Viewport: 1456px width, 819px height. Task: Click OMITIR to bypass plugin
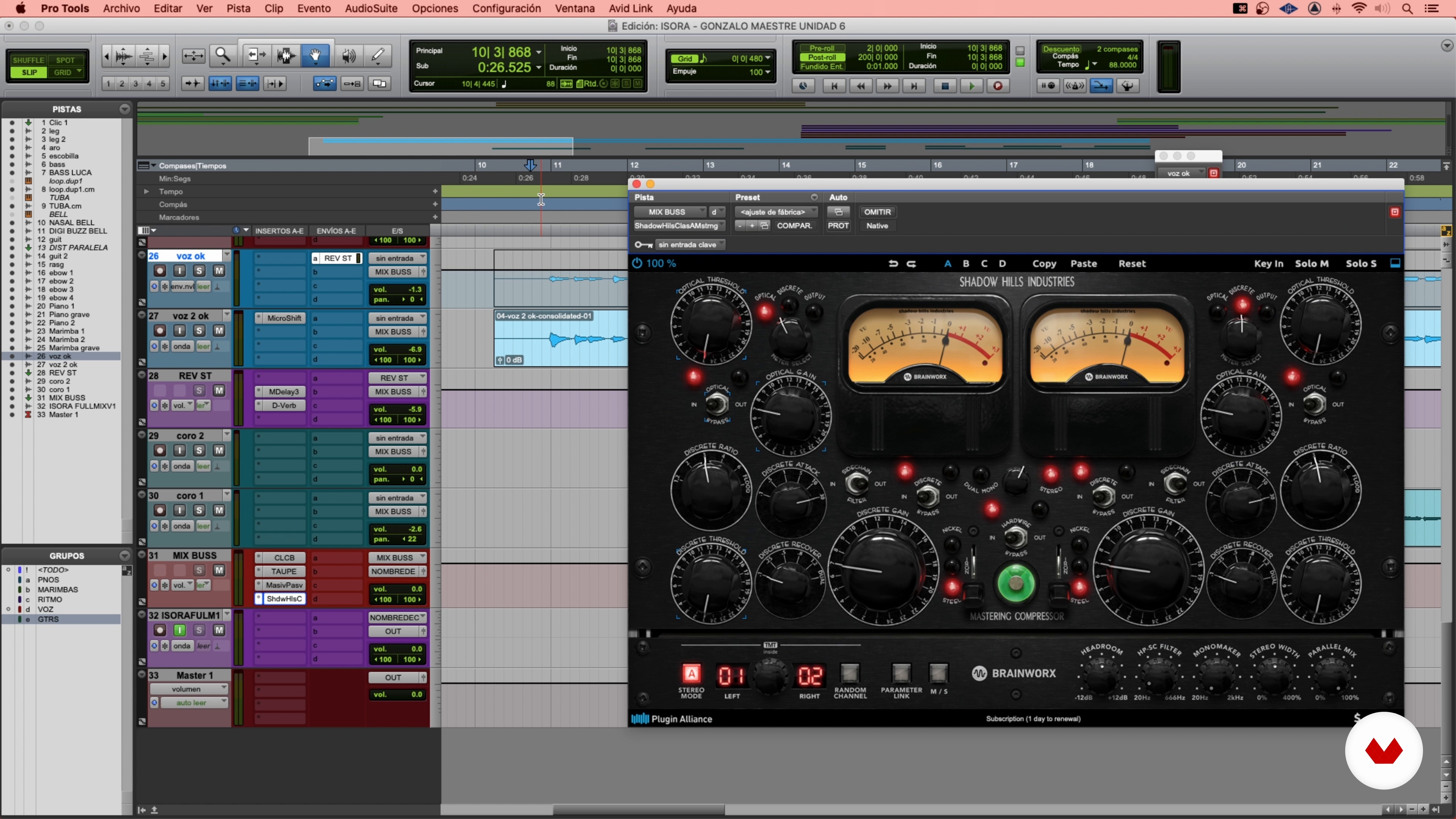click(x=877, y=212)
